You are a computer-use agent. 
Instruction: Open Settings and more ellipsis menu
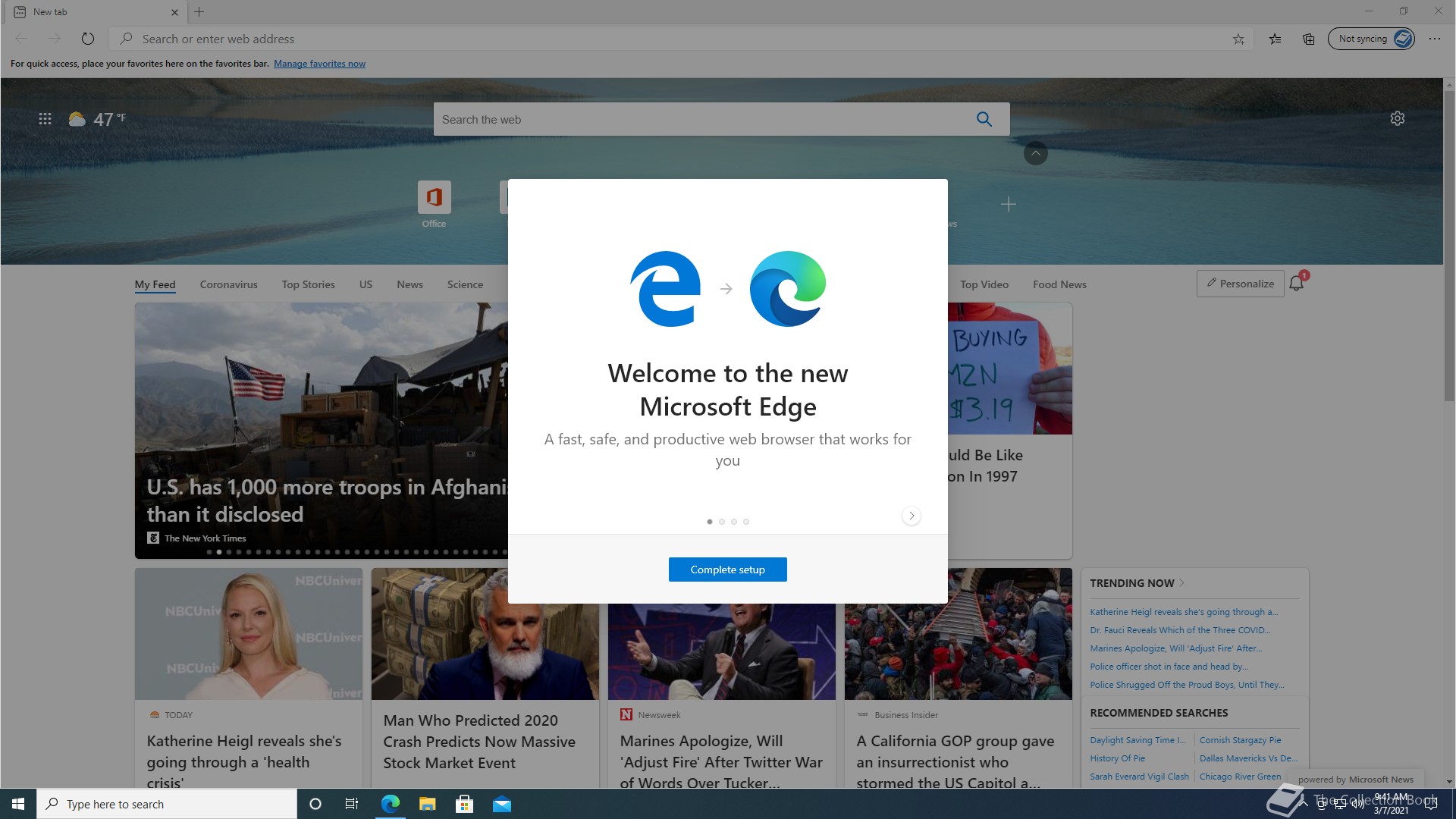(1435, 39)
